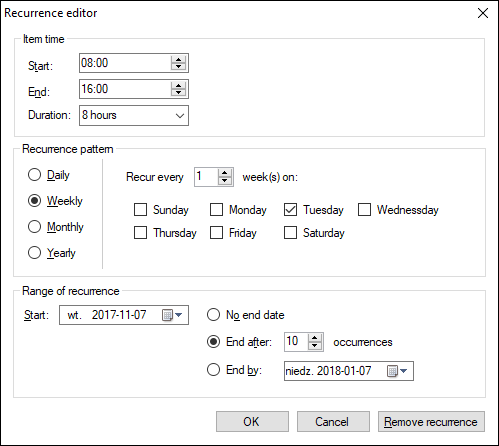Increase the End time with up arrow

pyautogui.click(x=178, y=85)
